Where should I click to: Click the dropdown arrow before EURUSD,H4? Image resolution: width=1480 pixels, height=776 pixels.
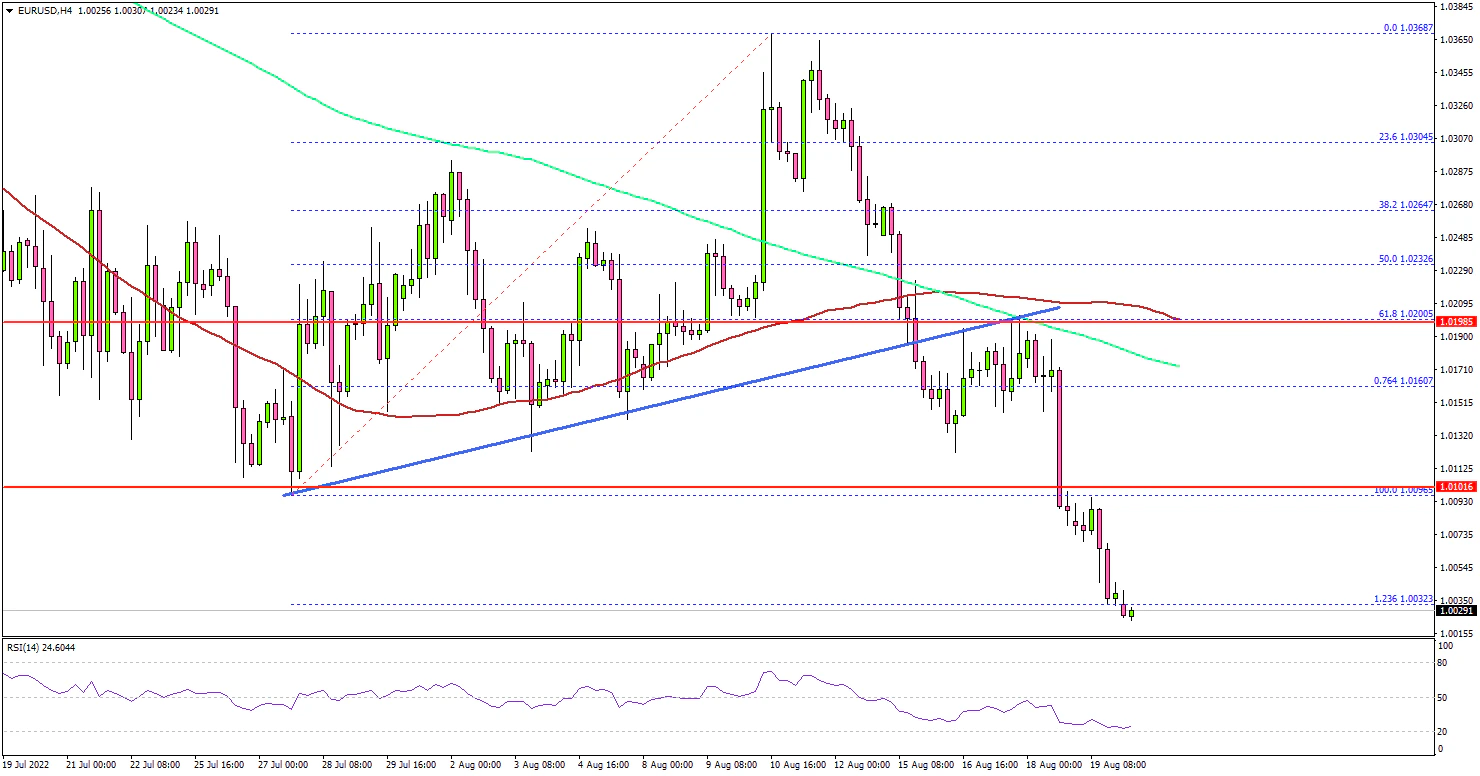[7, 10]
